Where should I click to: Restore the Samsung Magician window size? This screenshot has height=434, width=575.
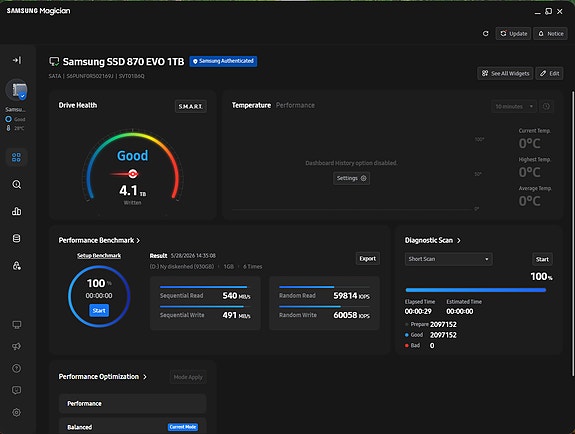tap(549, 12)
